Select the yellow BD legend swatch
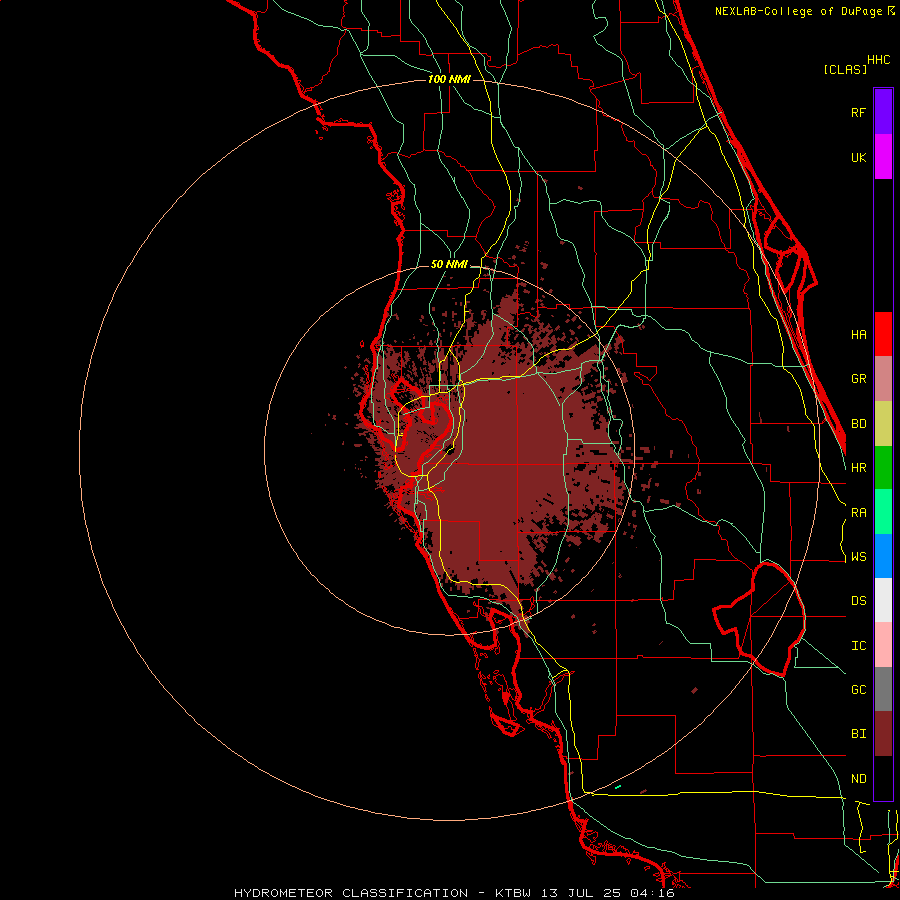The width and height of the screenshot is (900, 900). (x=883, y=424)
